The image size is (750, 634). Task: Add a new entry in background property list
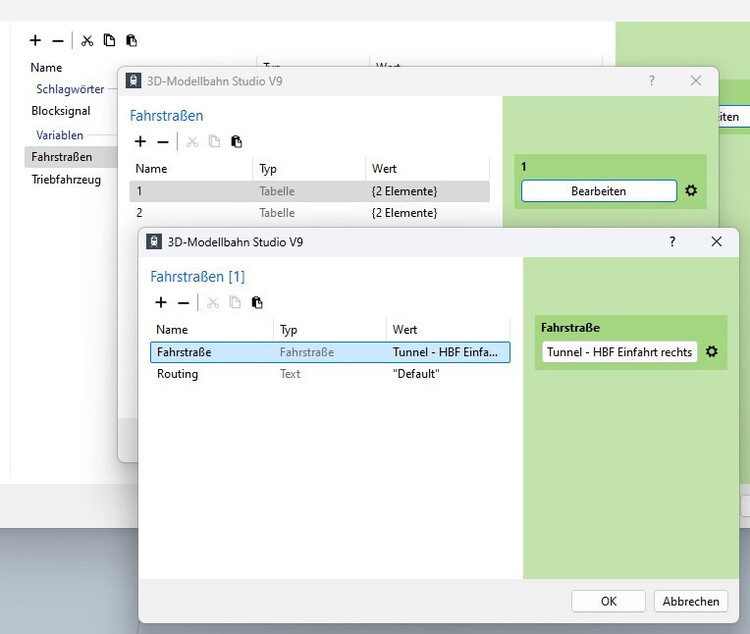coord(35,41)
